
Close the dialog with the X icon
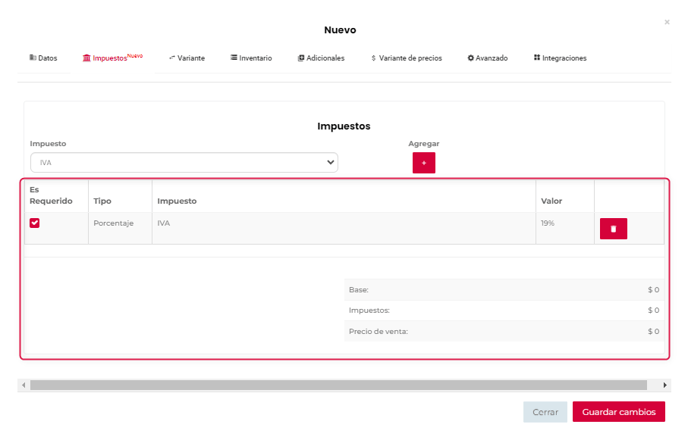(x=667, y=22)
